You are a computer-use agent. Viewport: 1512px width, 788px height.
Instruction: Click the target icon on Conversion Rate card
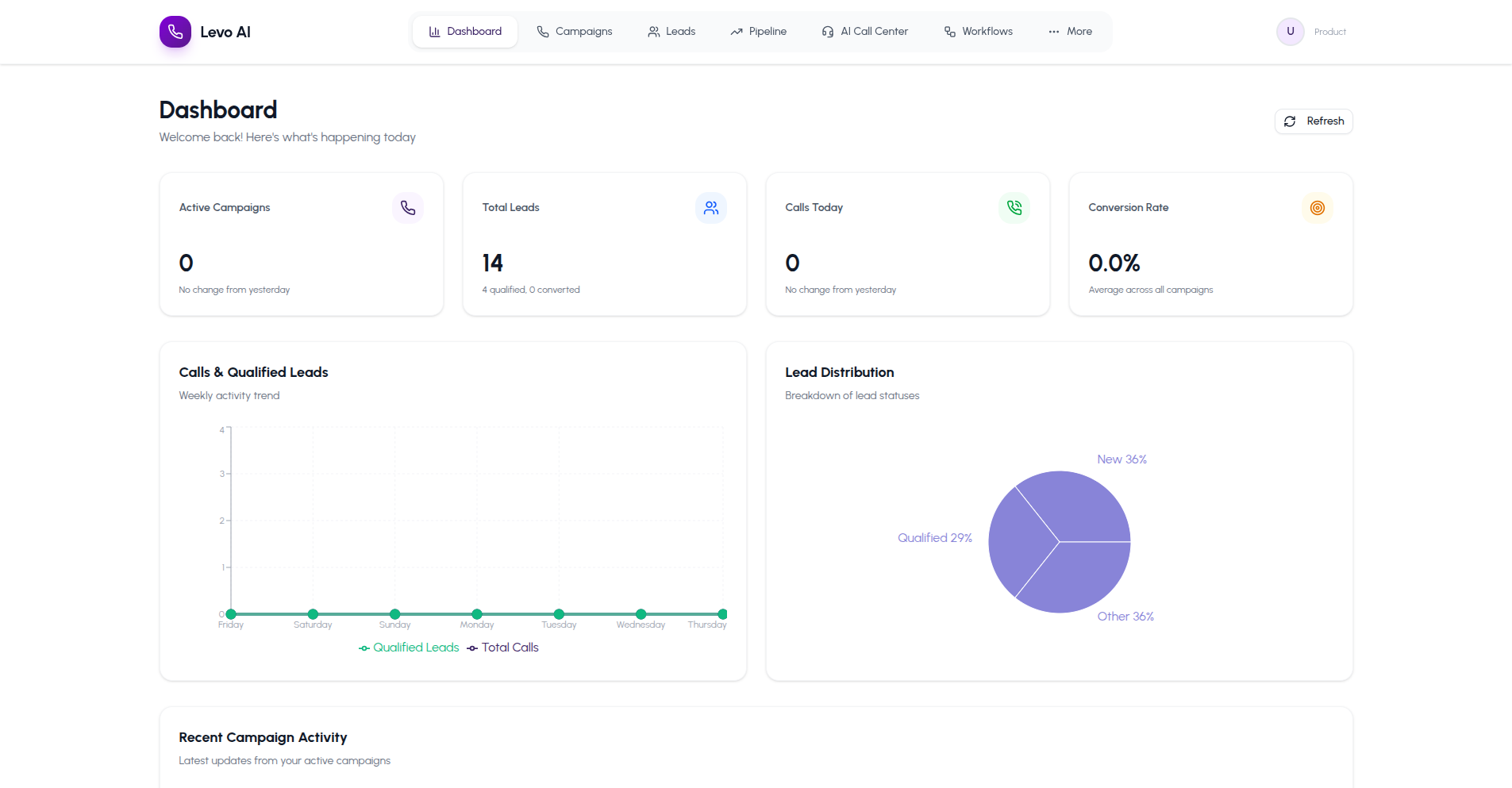click(1317, 207)
